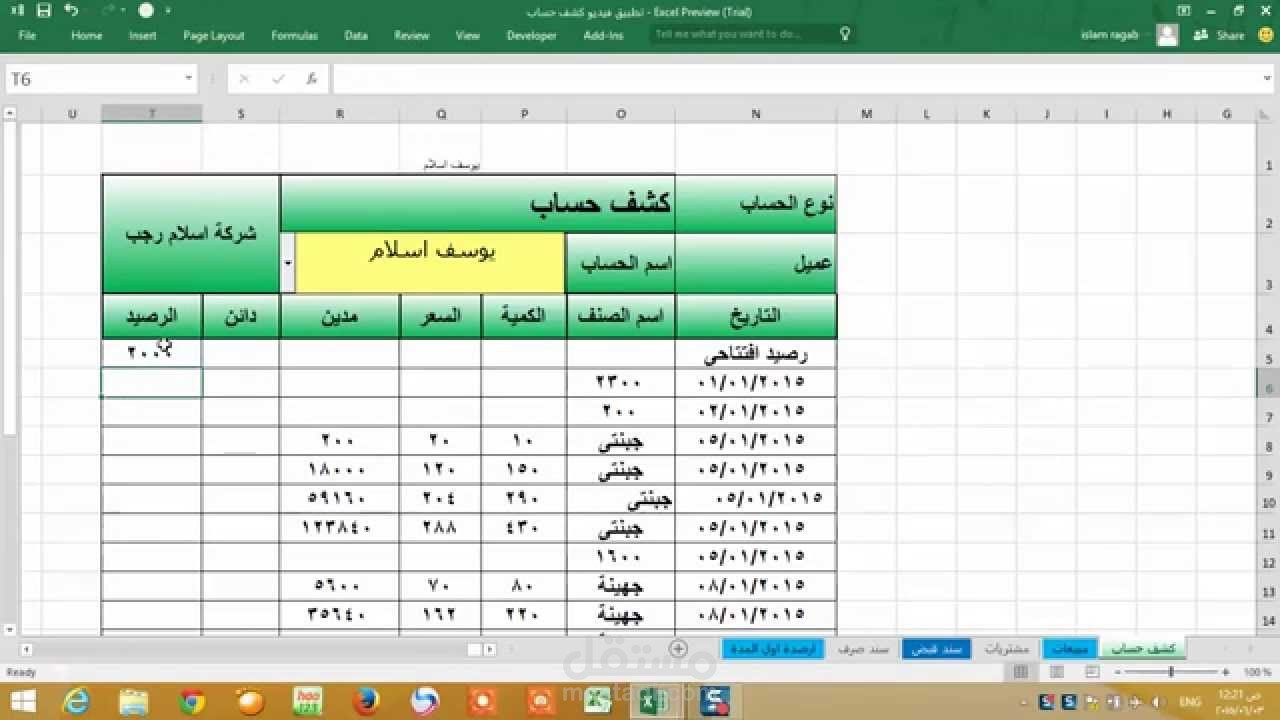Click the islam ragab account avatar
The height and width of the screenshot is (720, 1280).
(1167, 35)
